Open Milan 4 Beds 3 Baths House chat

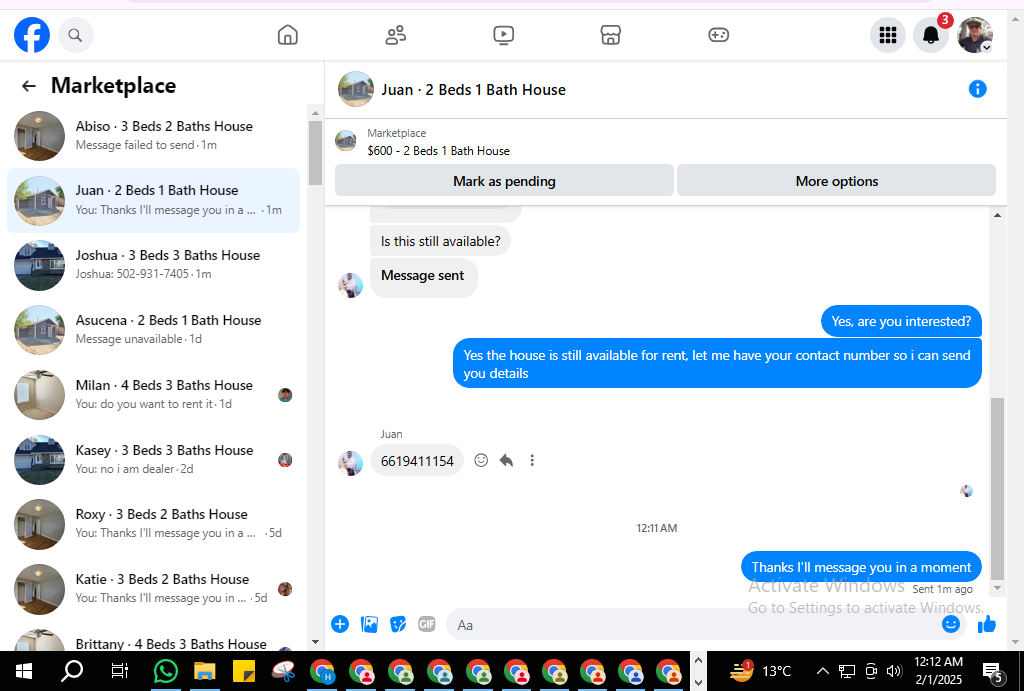click(153, 394)
